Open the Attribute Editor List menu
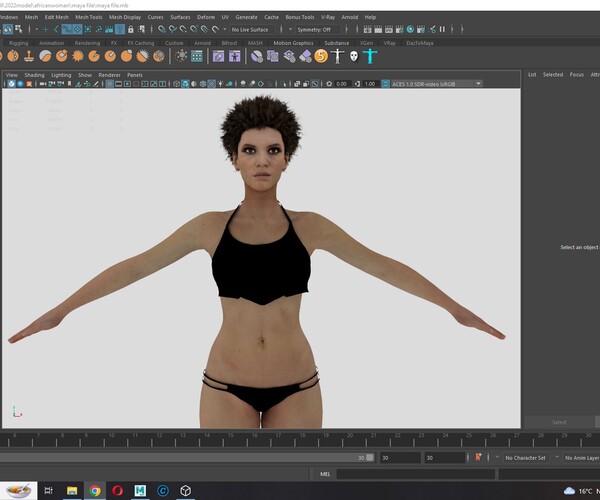 pyautogui.click(x=532, y=75)
